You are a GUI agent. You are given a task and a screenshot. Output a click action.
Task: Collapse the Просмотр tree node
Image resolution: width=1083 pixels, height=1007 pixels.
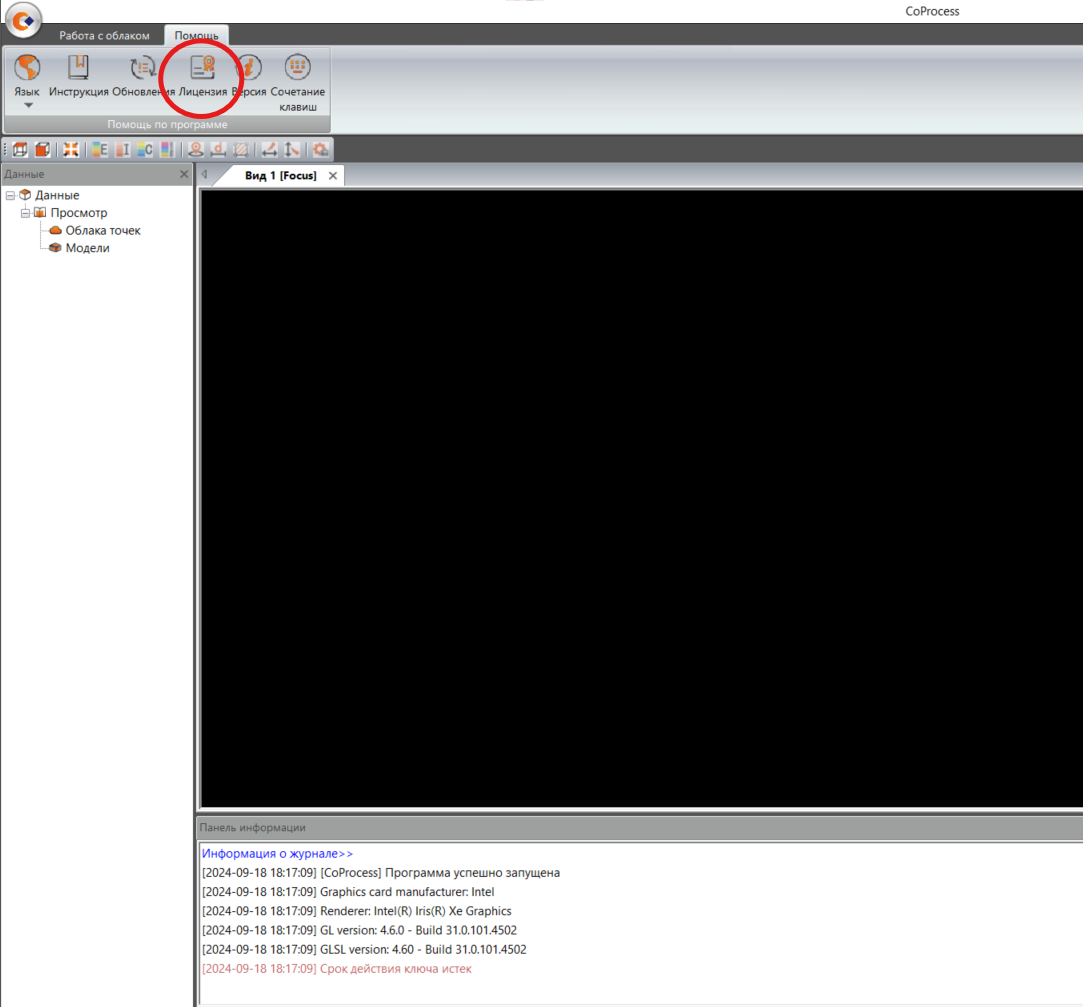(x=26, y=213)
